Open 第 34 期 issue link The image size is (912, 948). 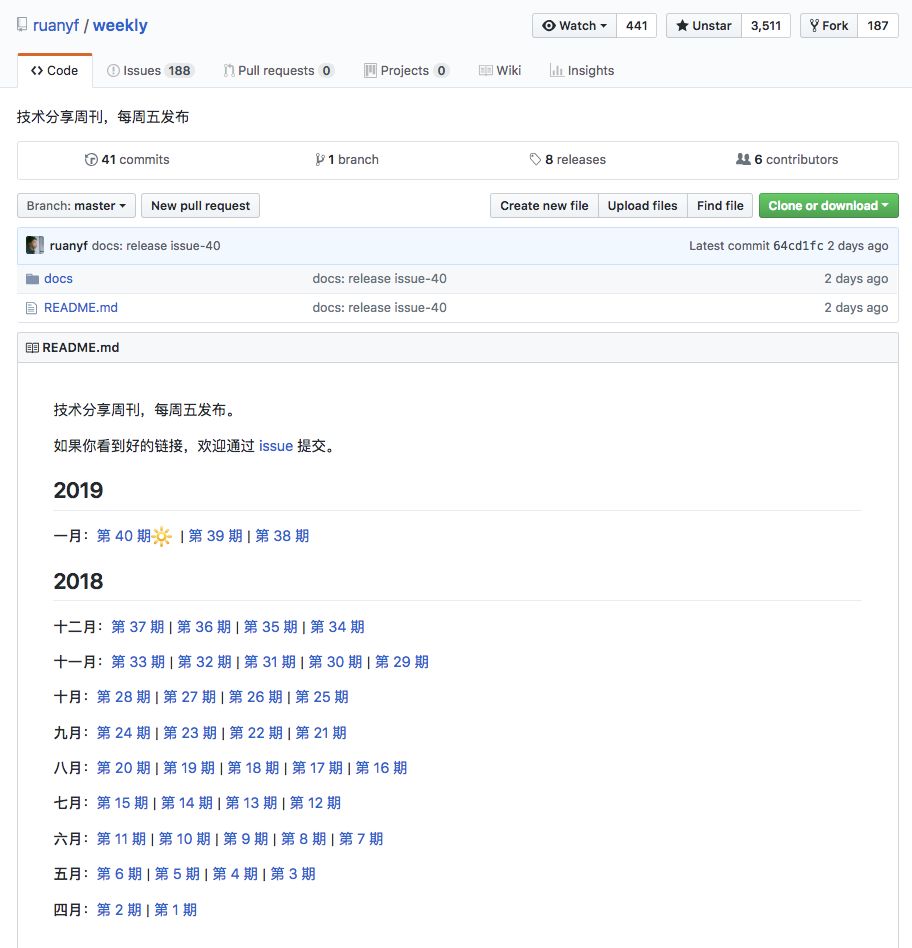tap(337, 627)
